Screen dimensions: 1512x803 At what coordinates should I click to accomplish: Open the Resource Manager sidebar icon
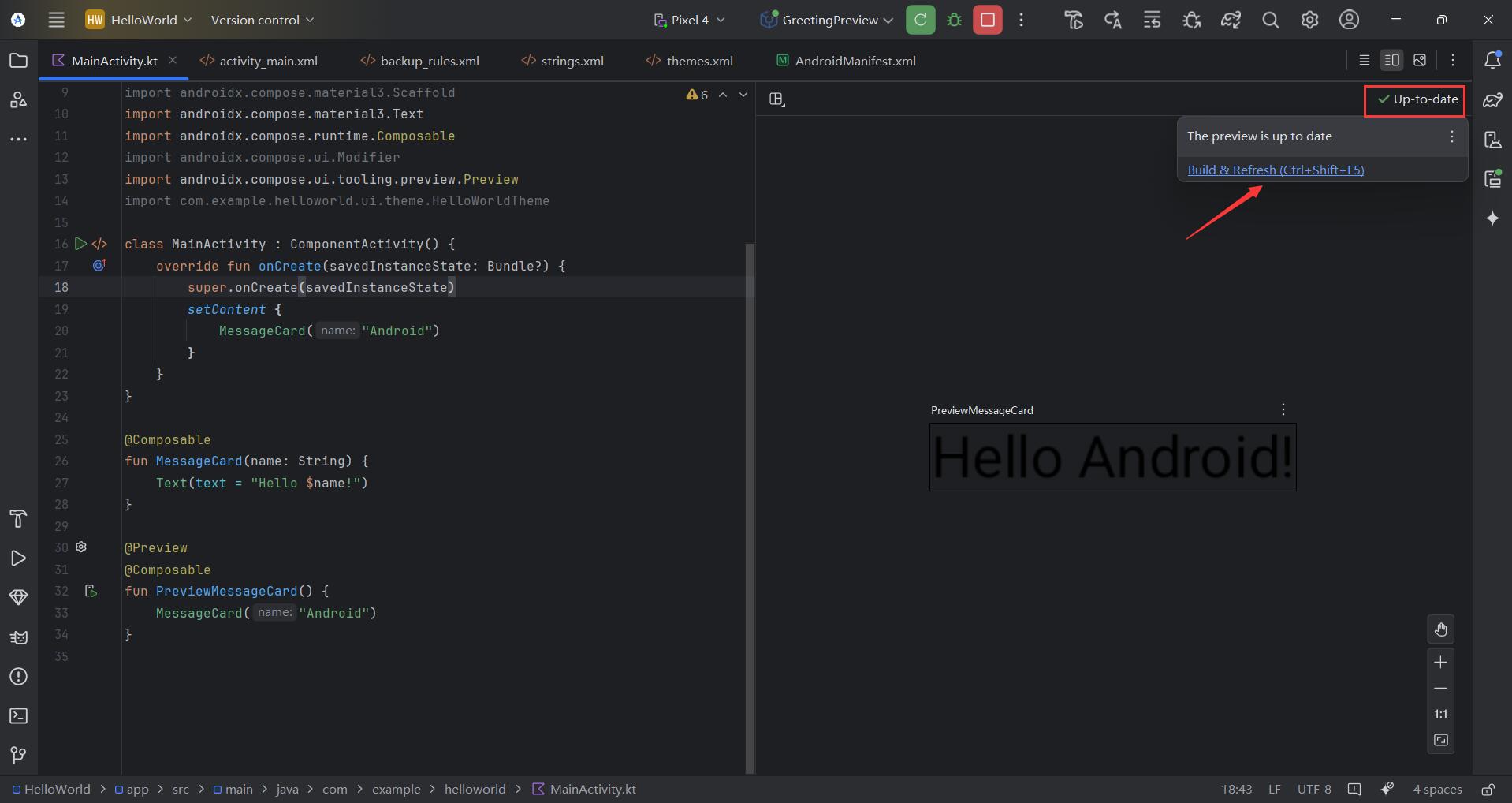point(18,100)
